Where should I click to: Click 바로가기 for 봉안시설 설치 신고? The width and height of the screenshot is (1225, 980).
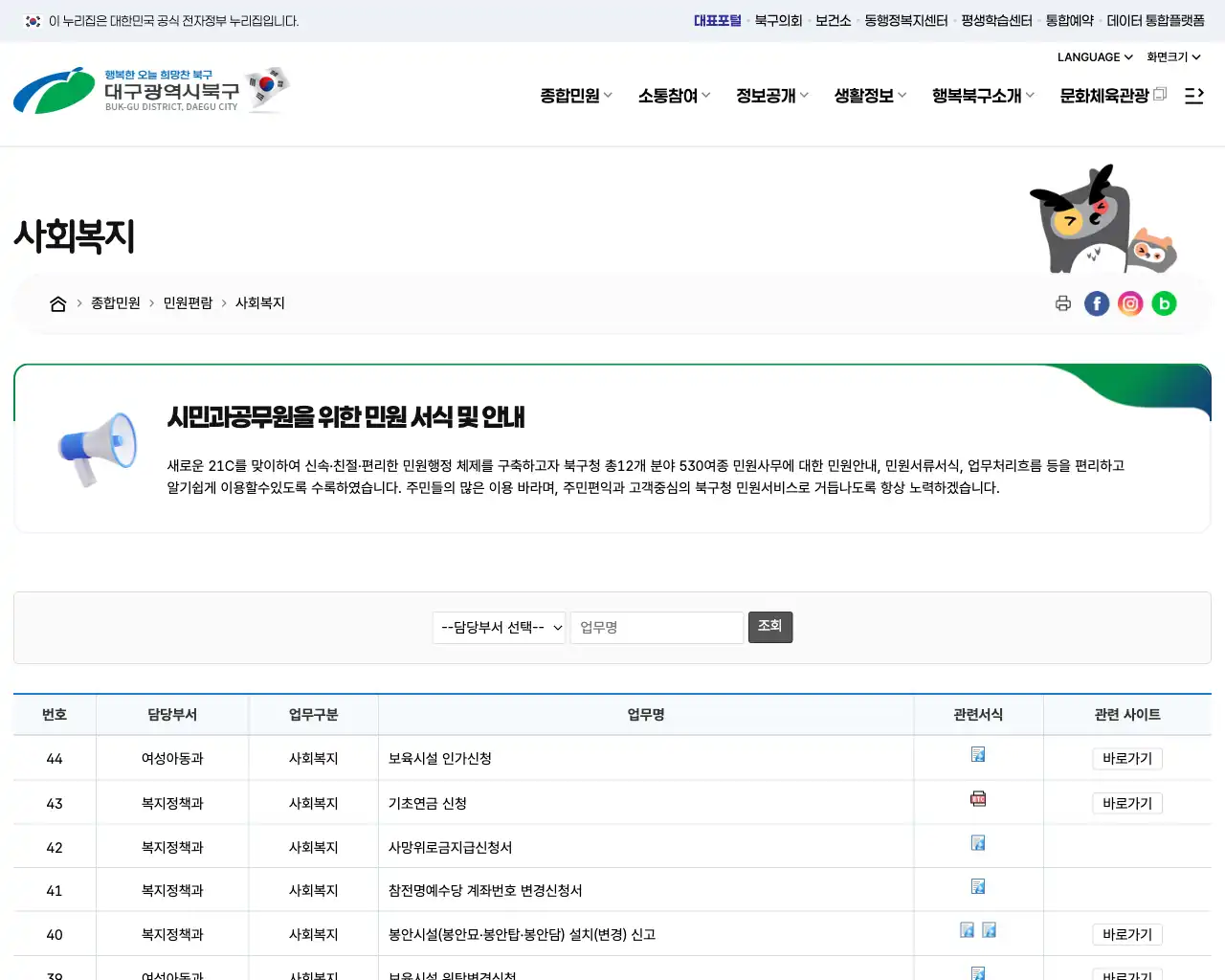pyautogui.click(x=1127, y=935)
